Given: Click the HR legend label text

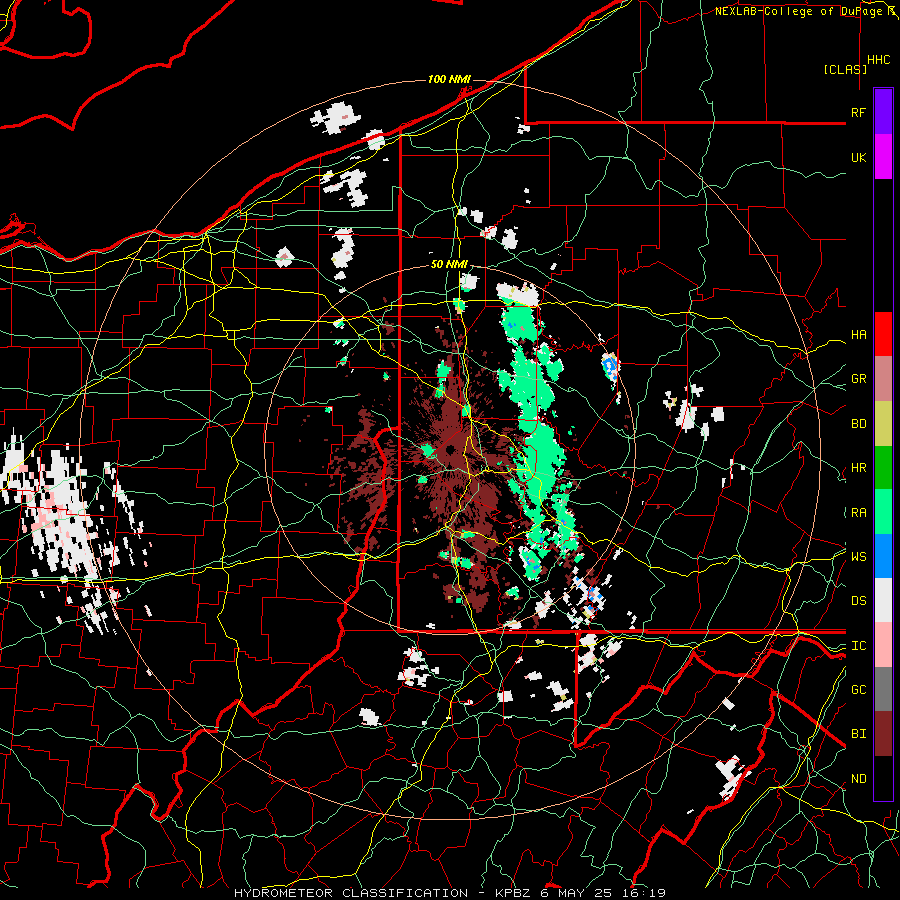Looking at the screenshot, I should (x=859, y=468).
